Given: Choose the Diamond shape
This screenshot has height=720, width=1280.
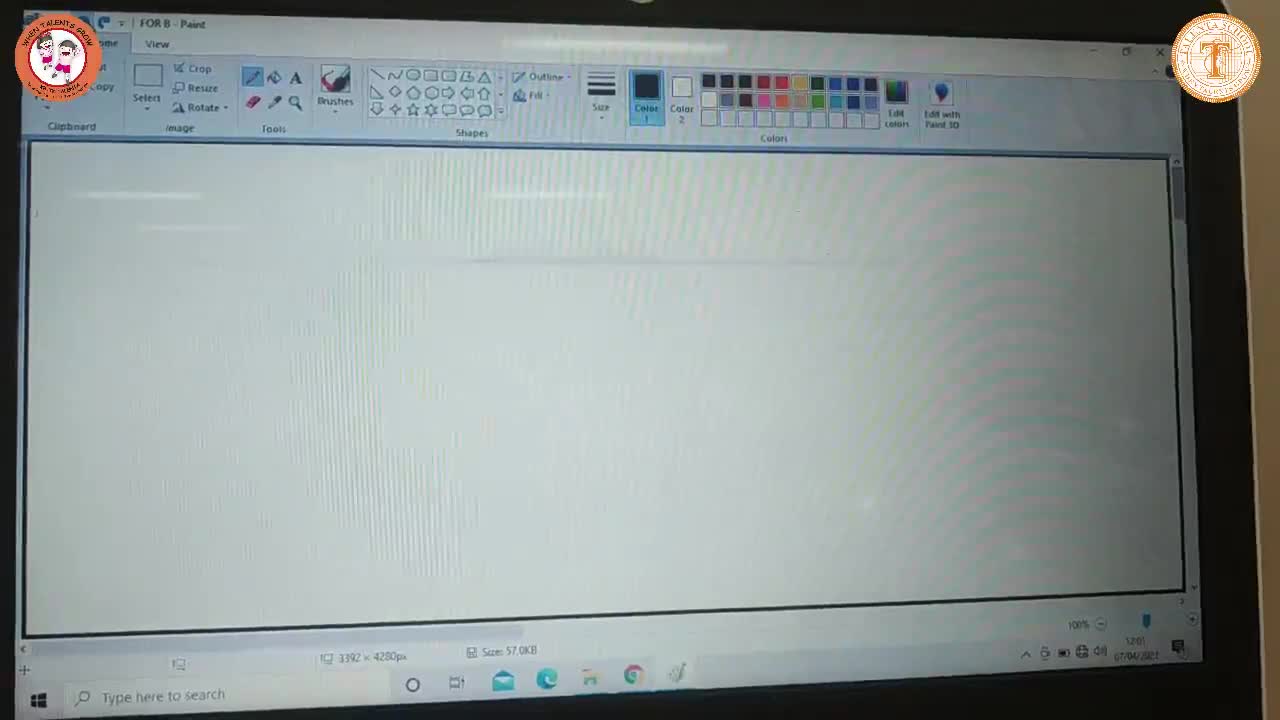Looking at the screenshot, I should (x=395, y=92).
